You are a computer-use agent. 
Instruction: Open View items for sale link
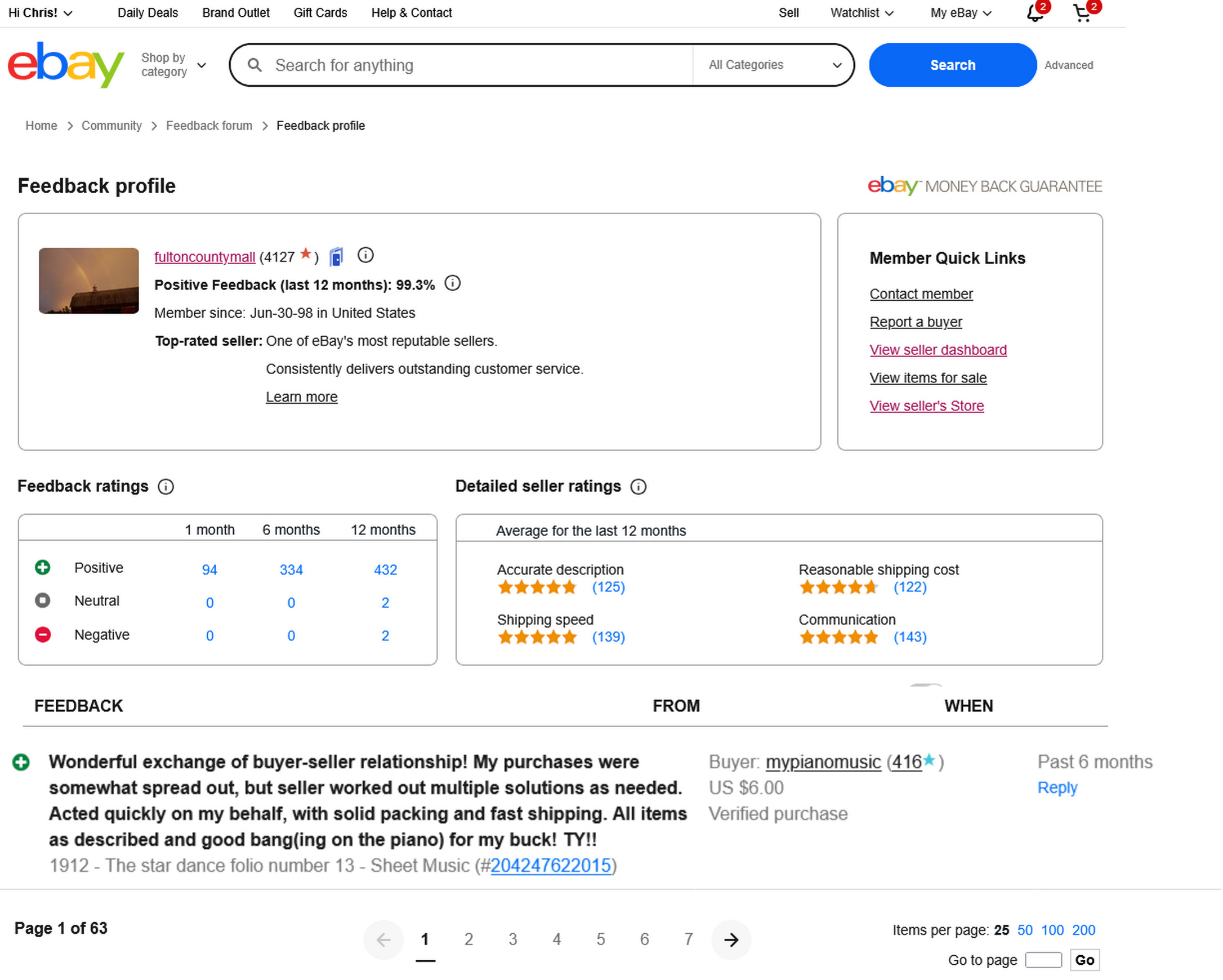929,378
